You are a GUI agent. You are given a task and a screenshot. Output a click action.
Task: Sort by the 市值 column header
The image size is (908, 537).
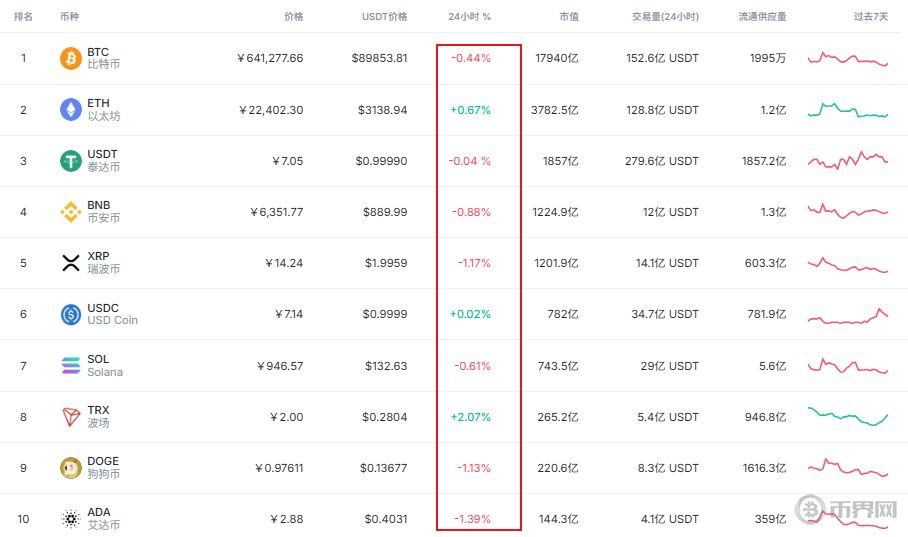pos(568,17)
